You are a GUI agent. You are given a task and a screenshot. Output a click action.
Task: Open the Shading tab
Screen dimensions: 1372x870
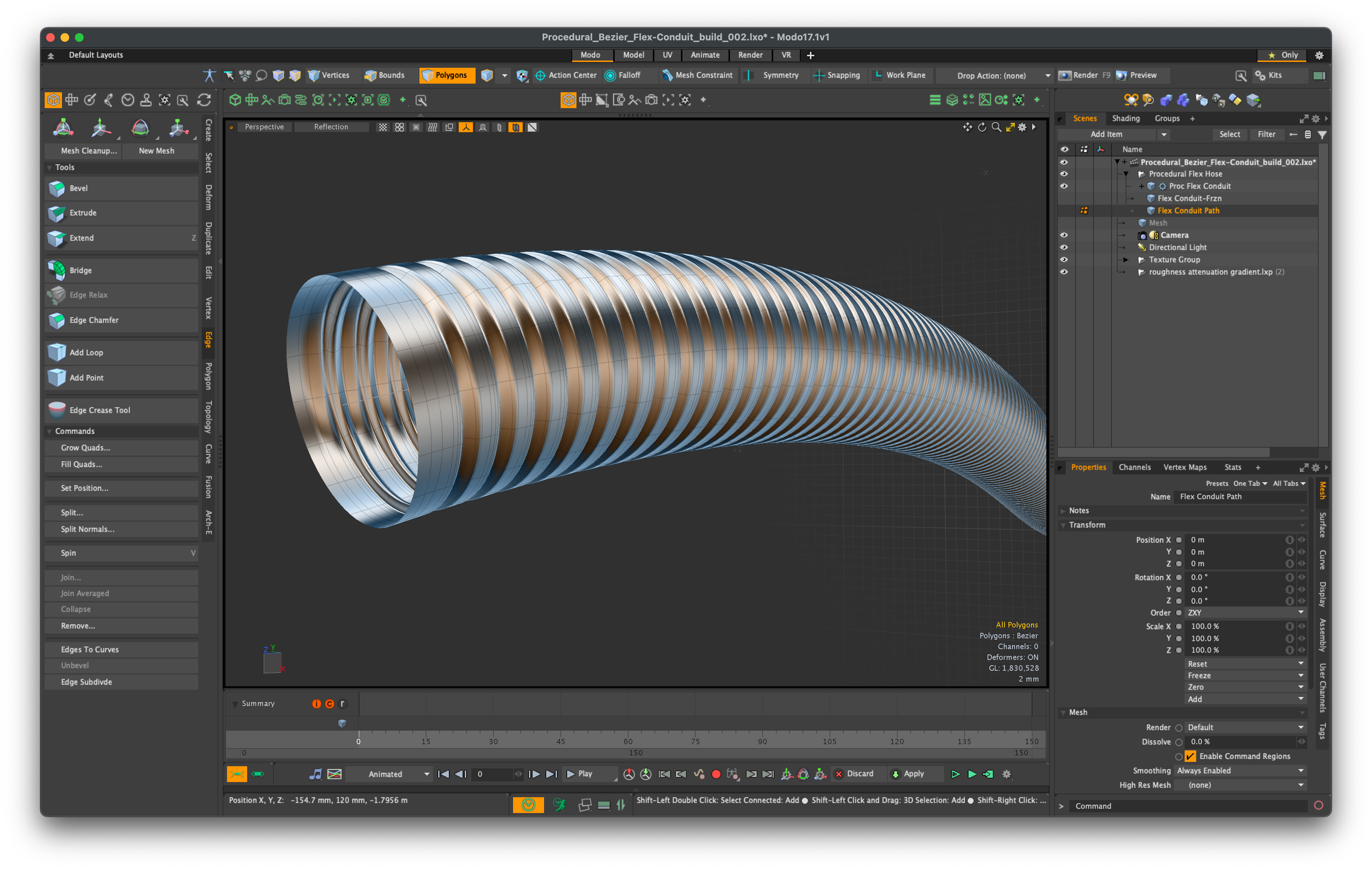[1126, 119]
